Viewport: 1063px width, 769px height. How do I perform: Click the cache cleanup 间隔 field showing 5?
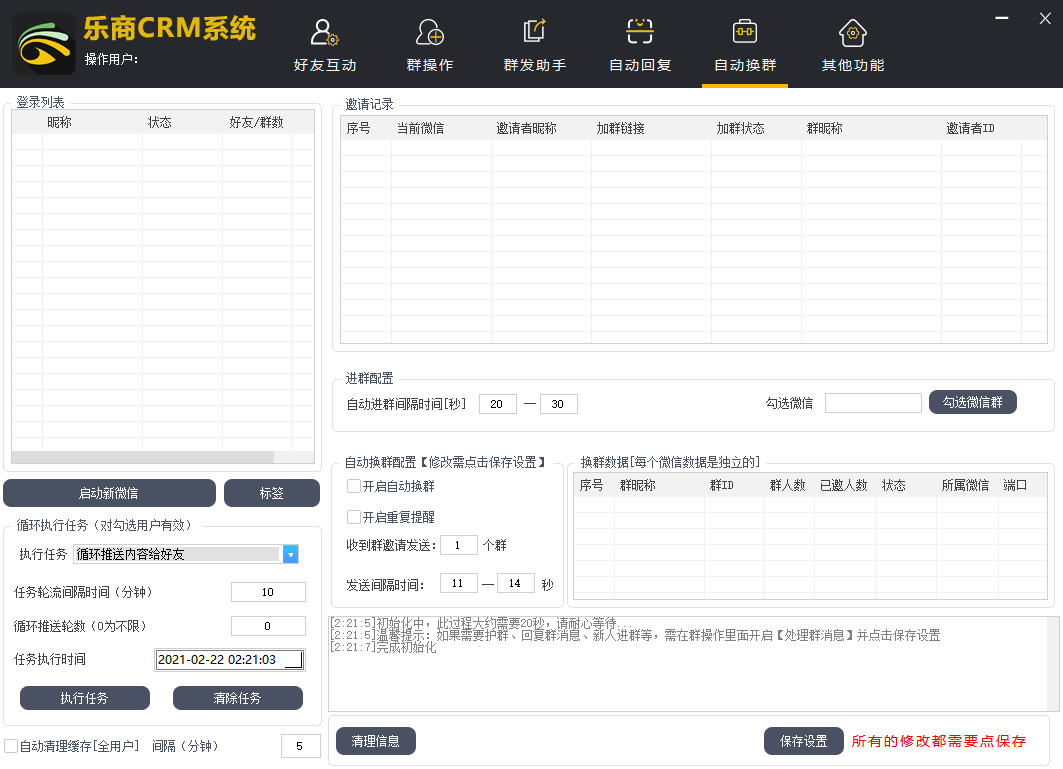300,746
